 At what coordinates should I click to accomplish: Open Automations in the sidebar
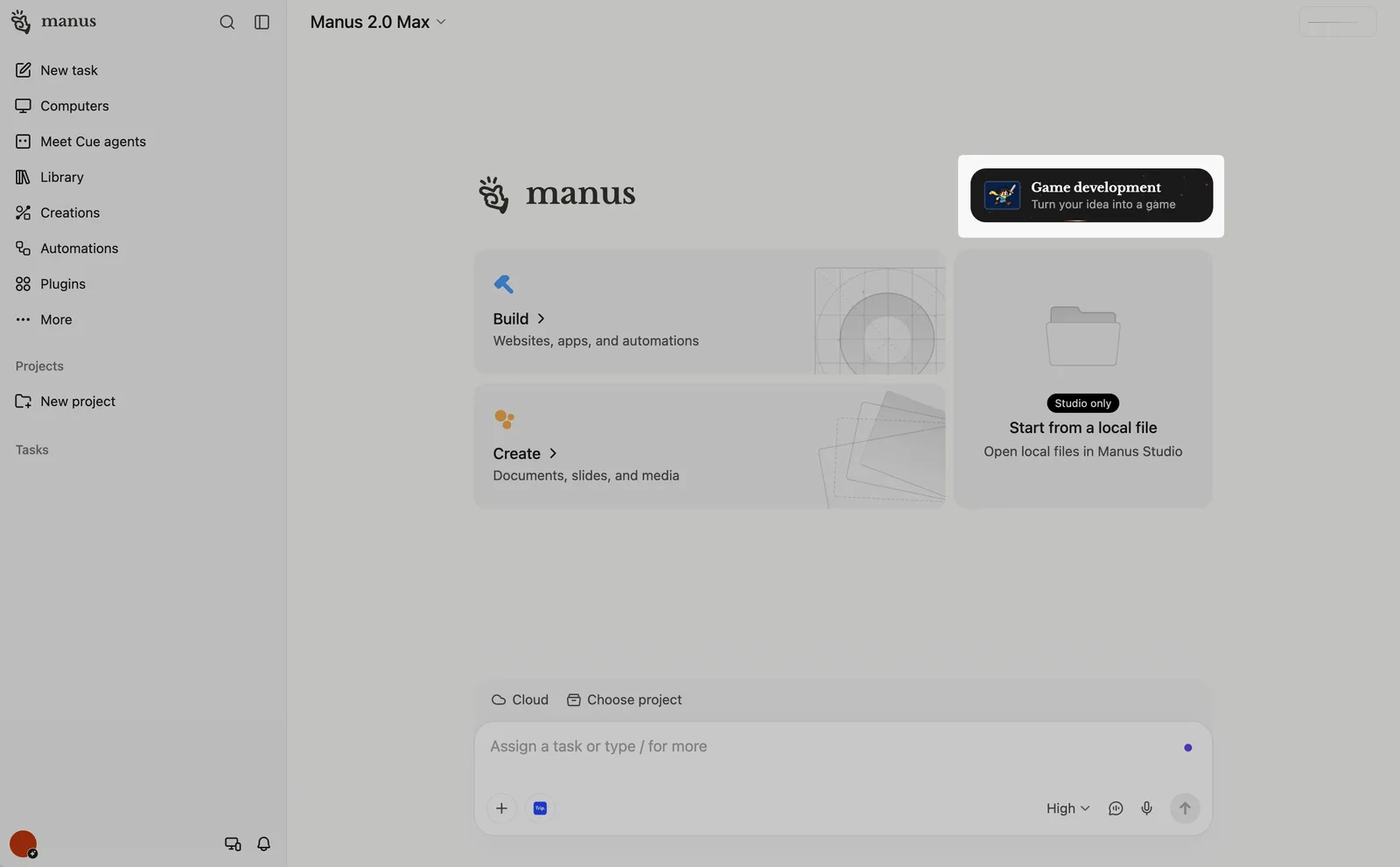pos(143,248)
